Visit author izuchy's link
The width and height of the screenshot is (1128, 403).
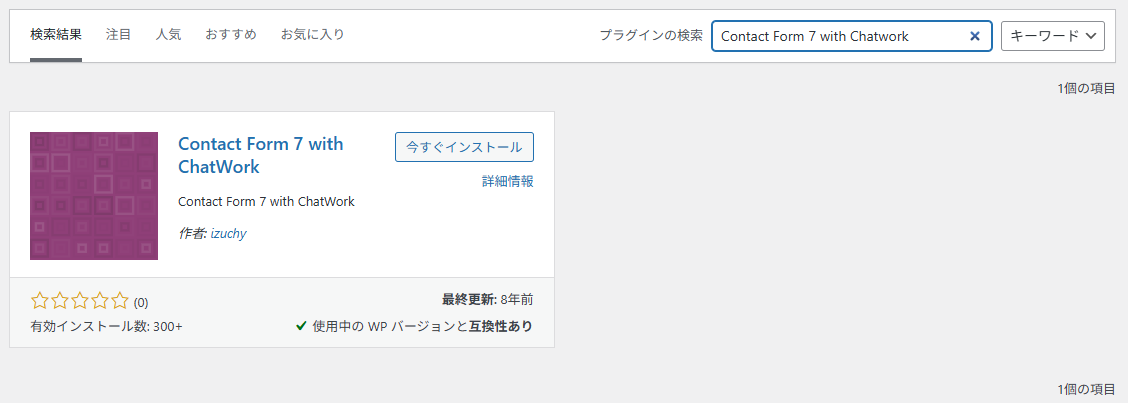pos(228,233)
